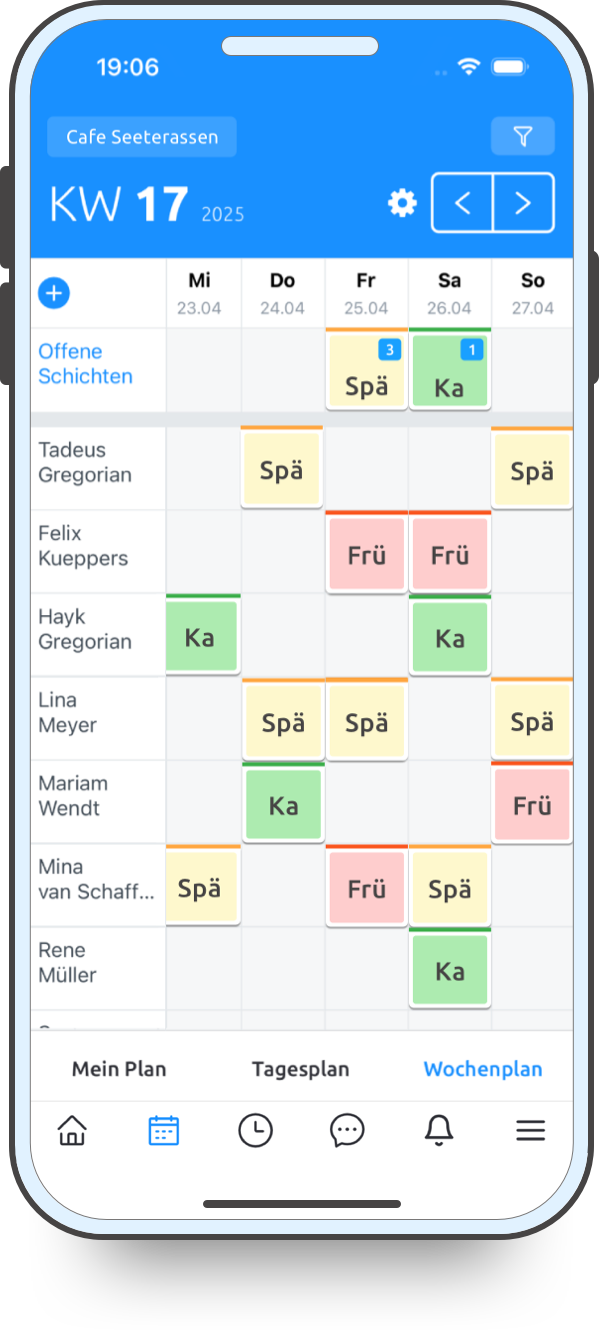Open the clock time-tracking icon
Image resolution: width=599 pixels, height=1331 pixels.
pyautogui.click(x=255, y=1130)
